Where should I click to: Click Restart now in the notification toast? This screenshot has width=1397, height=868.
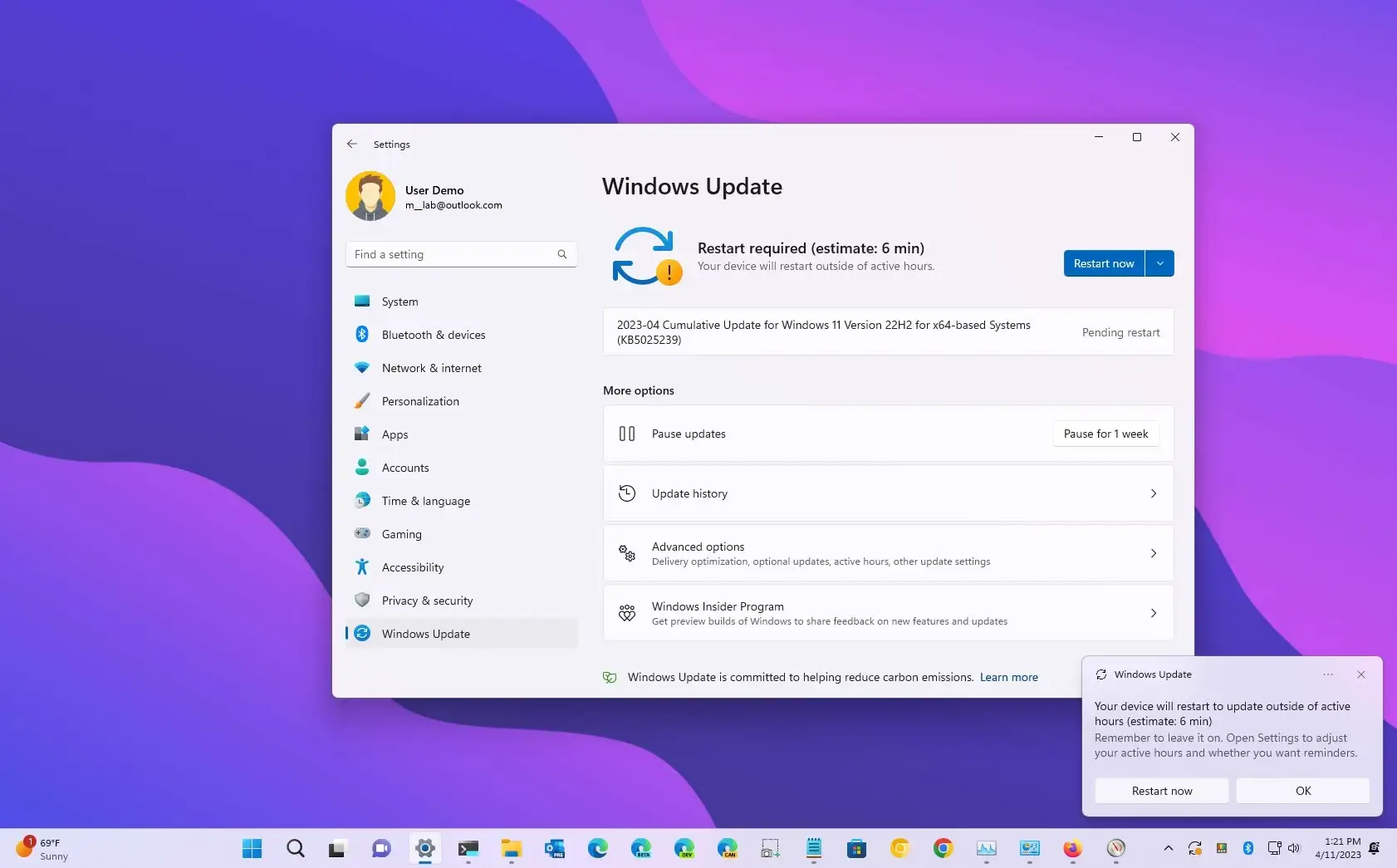coord(1161,791)
